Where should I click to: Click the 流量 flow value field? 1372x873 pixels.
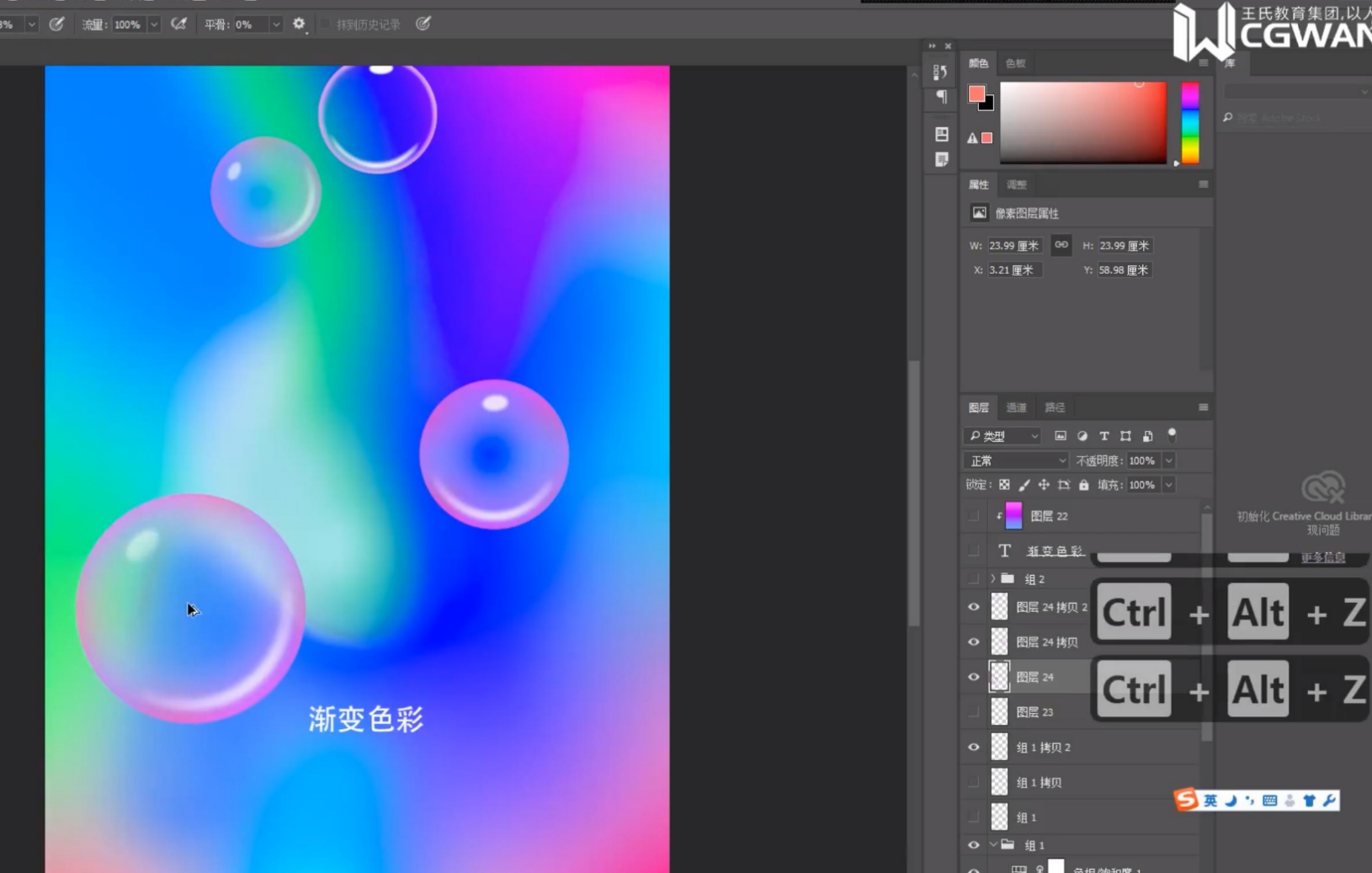click(x=128, y=24)
